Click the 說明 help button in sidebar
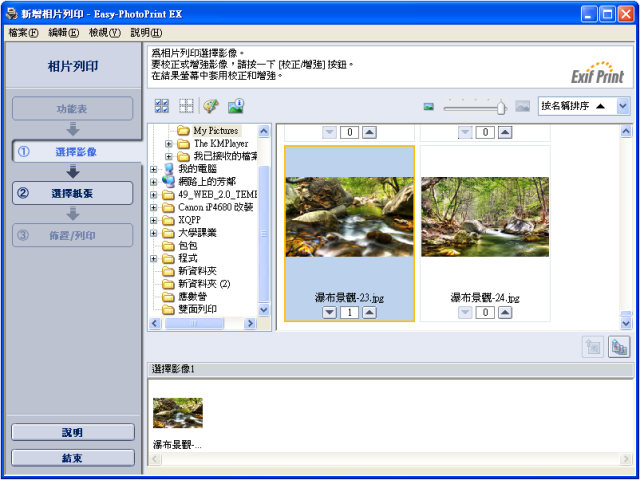640x480 pixels. coord(73,432)
